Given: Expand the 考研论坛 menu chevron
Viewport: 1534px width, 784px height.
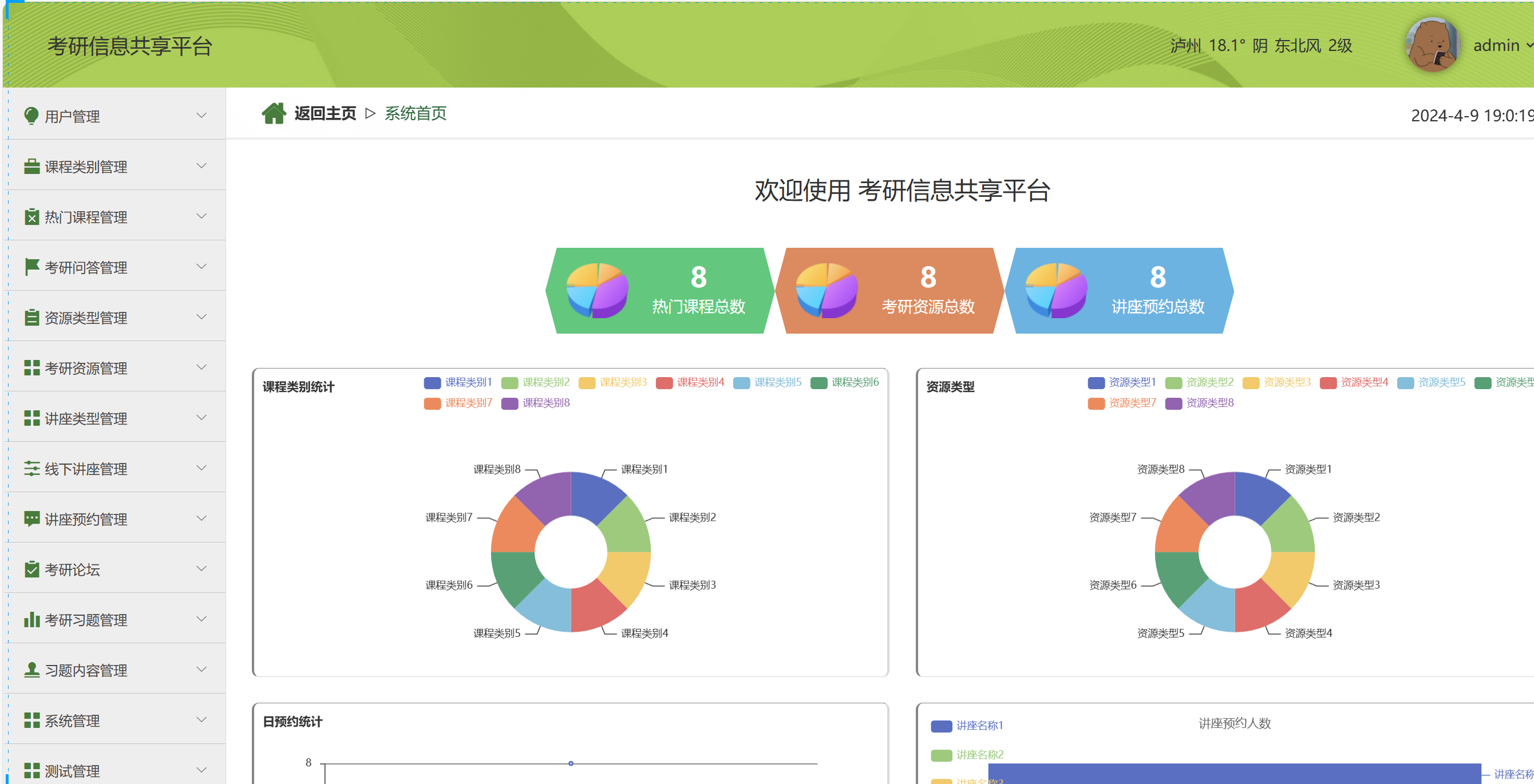Looking at the screenshot, I should pos(201,568).
